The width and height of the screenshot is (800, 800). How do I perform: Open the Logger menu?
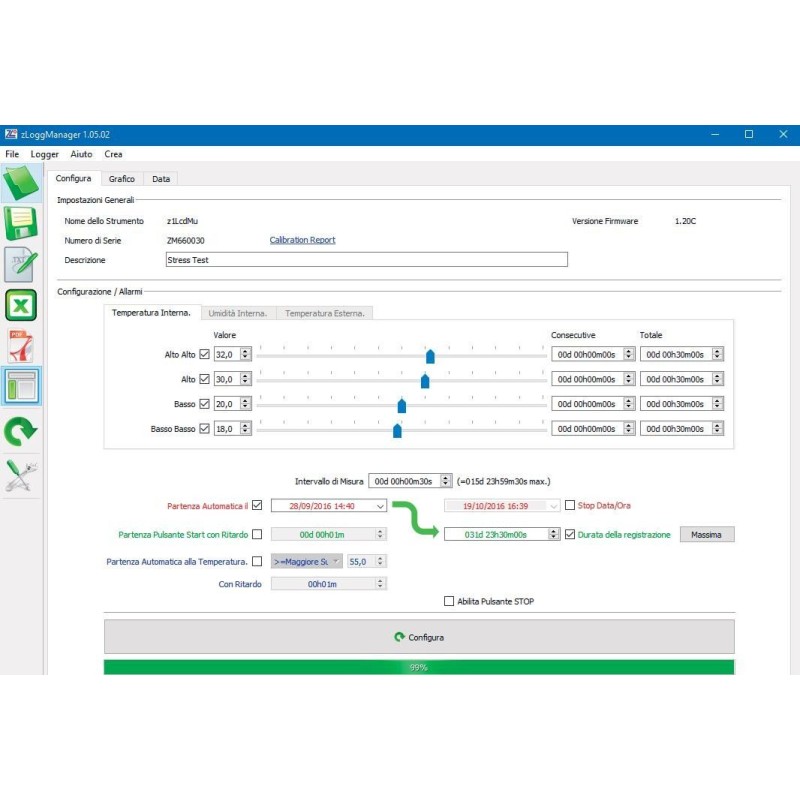45,154
